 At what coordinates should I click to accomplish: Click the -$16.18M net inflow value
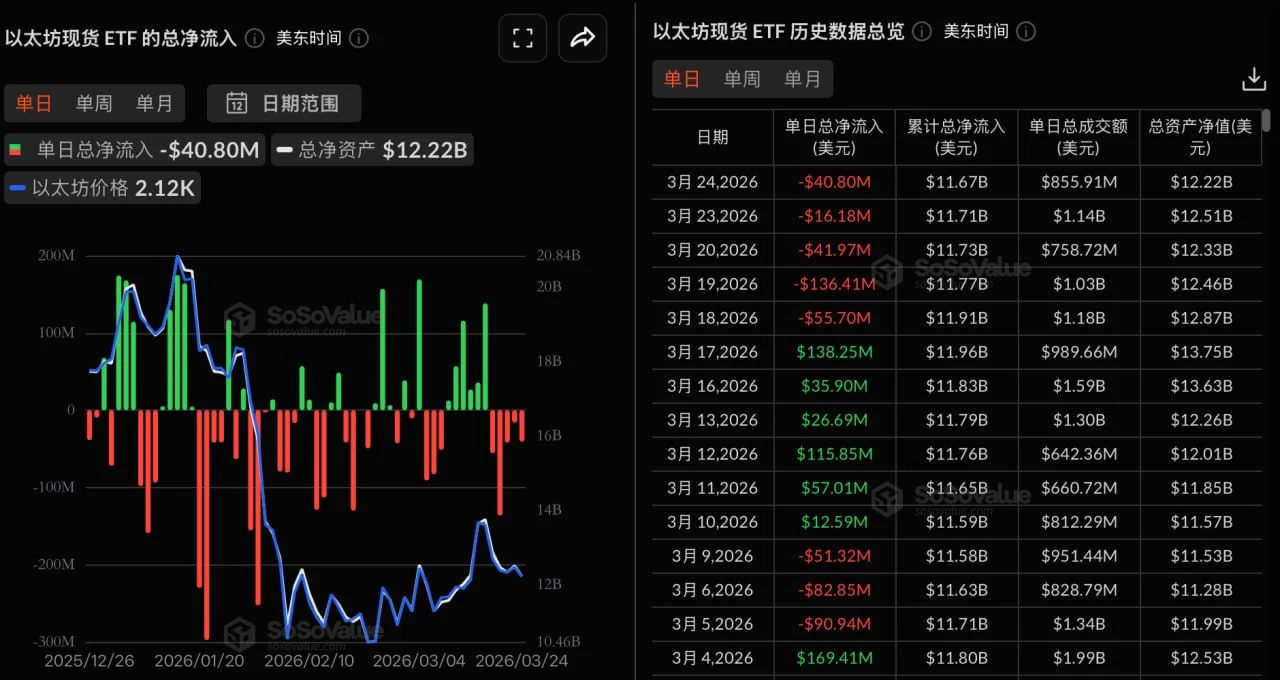(x=834, y=216)
